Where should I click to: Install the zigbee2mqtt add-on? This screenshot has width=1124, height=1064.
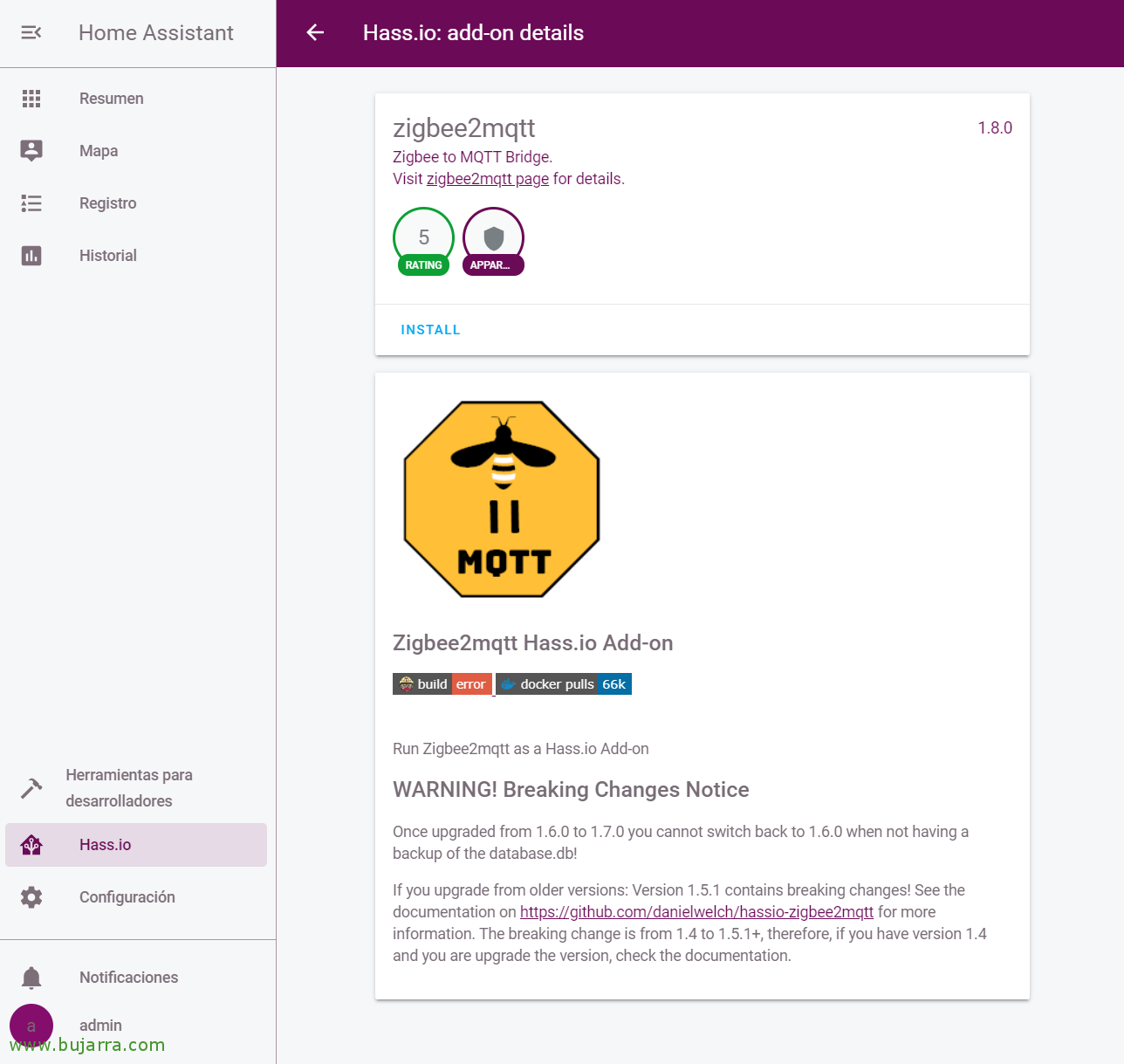(x=430, y=330)
